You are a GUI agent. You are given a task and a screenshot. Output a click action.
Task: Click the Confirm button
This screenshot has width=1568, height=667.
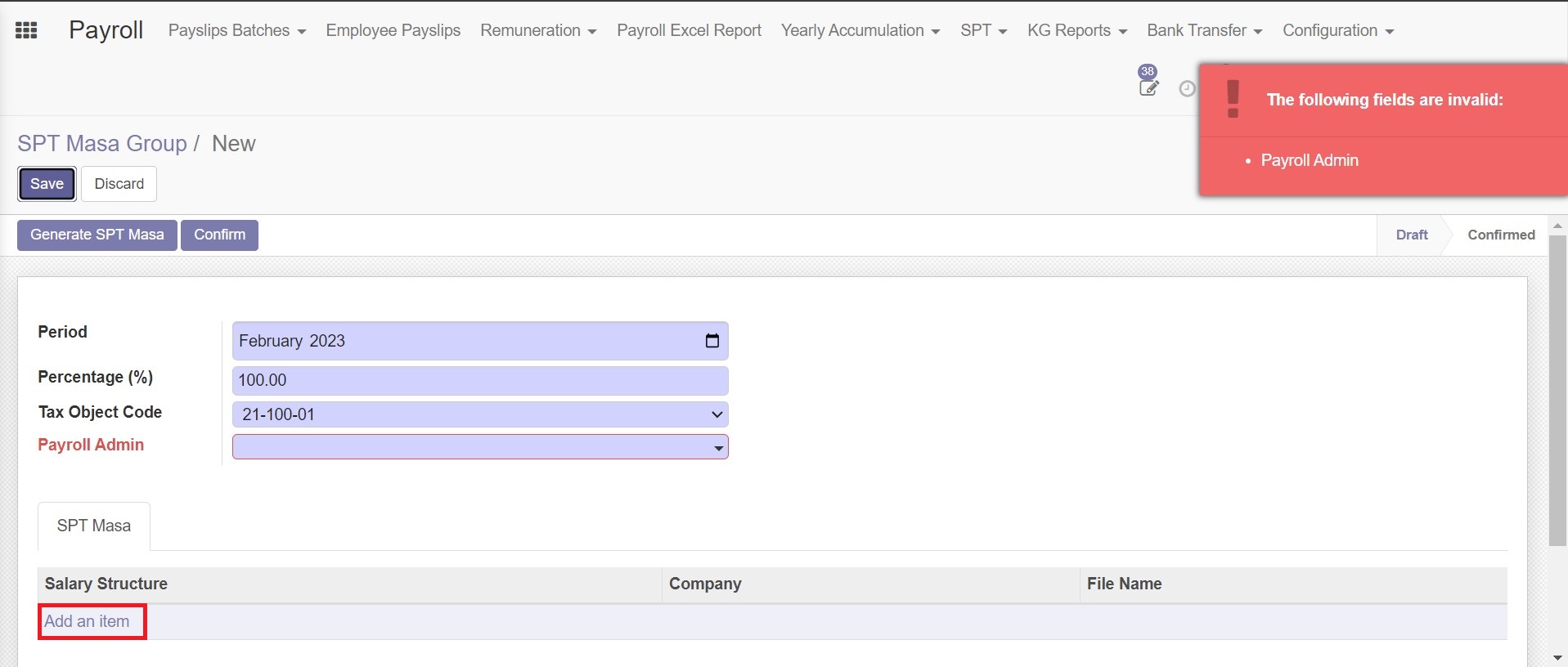219,235
